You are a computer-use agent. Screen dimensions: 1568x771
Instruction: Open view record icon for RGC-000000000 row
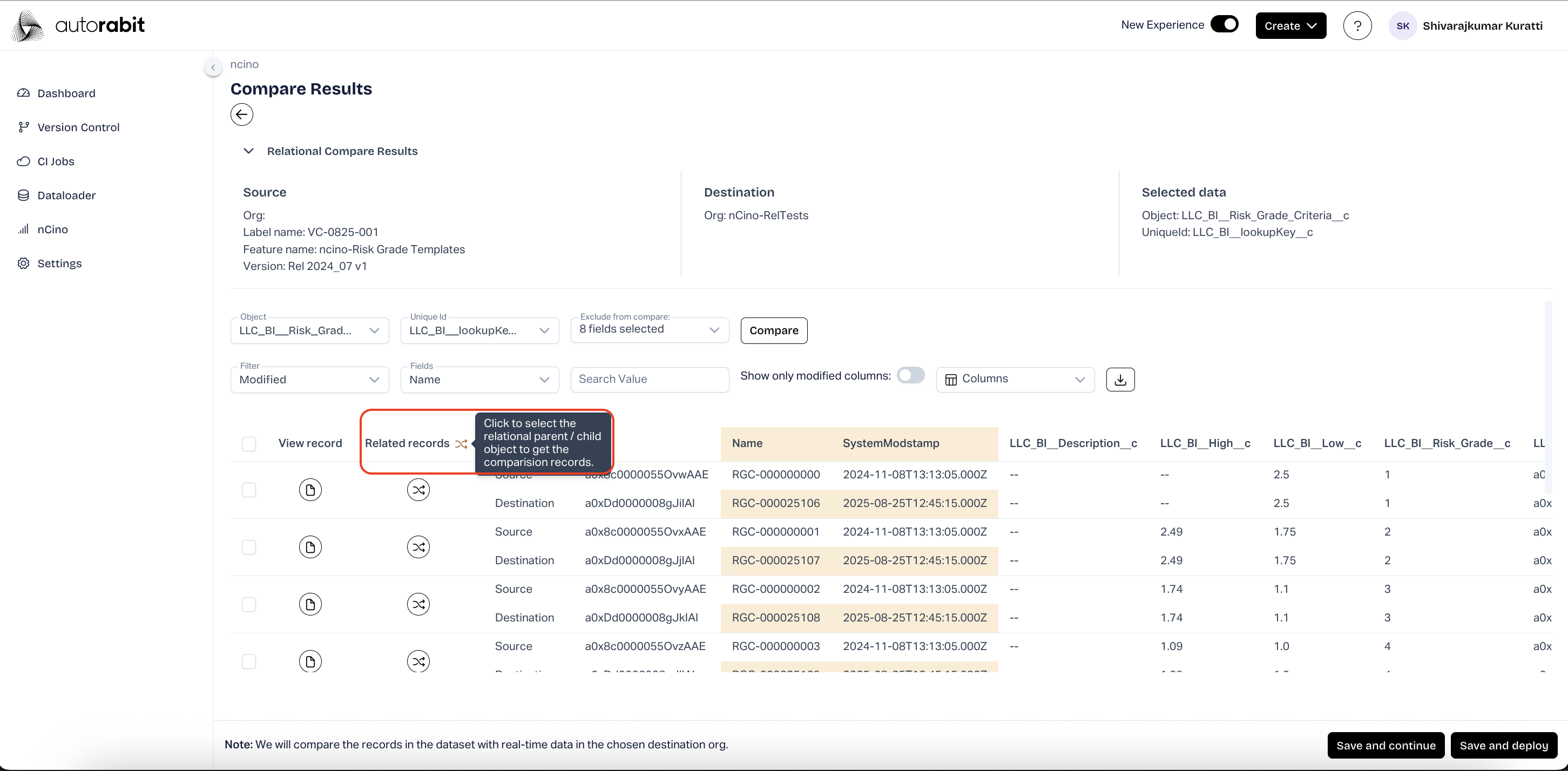pyautogui.click(x=310, y=489)
